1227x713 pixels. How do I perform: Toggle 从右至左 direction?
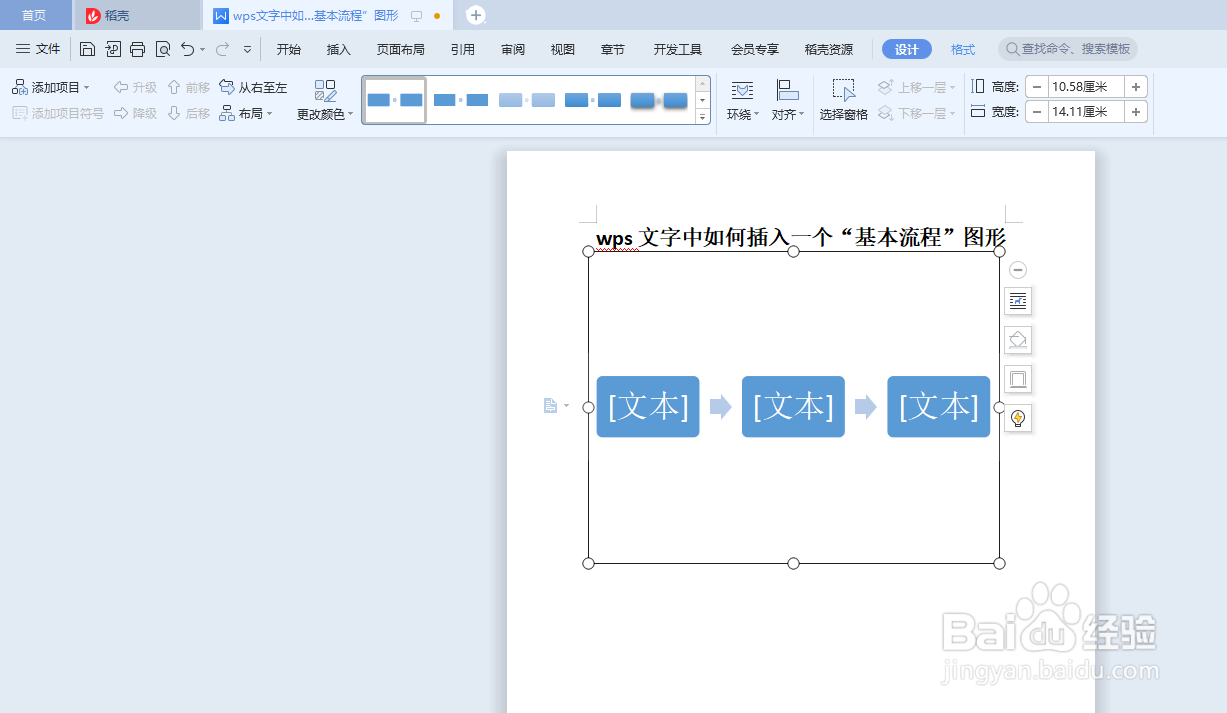point(253,88)
